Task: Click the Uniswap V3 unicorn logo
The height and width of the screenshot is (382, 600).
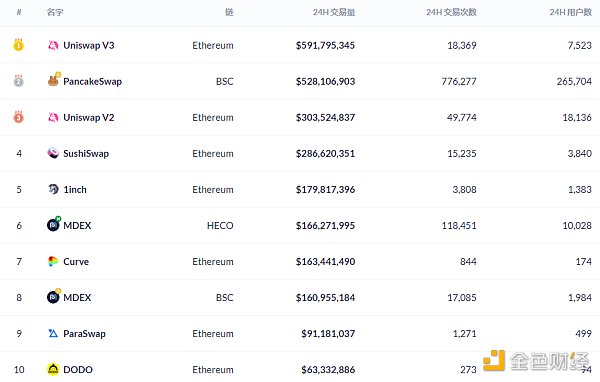Action: (x=53, y=45)
